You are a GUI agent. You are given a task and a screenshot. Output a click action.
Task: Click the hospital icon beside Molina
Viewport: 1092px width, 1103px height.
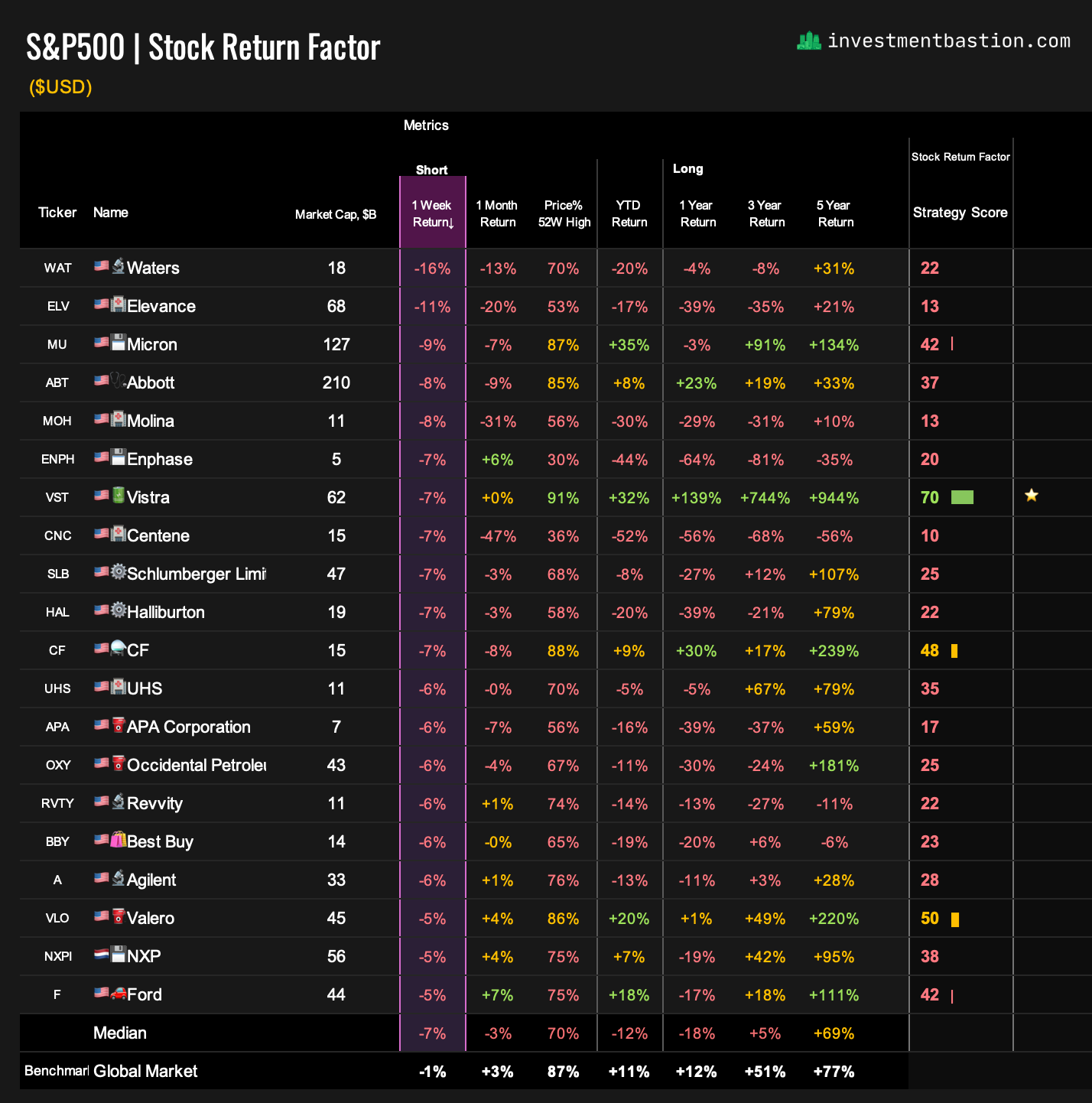tap(119, 419)
